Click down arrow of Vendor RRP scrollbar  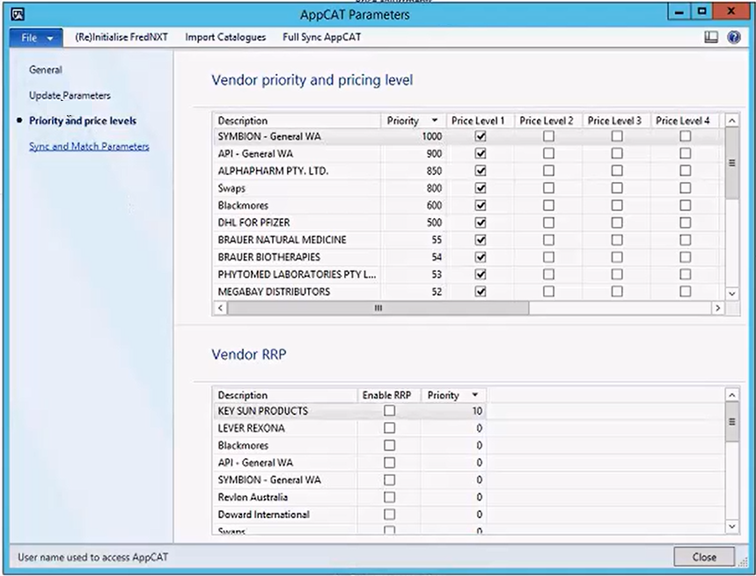732,526
